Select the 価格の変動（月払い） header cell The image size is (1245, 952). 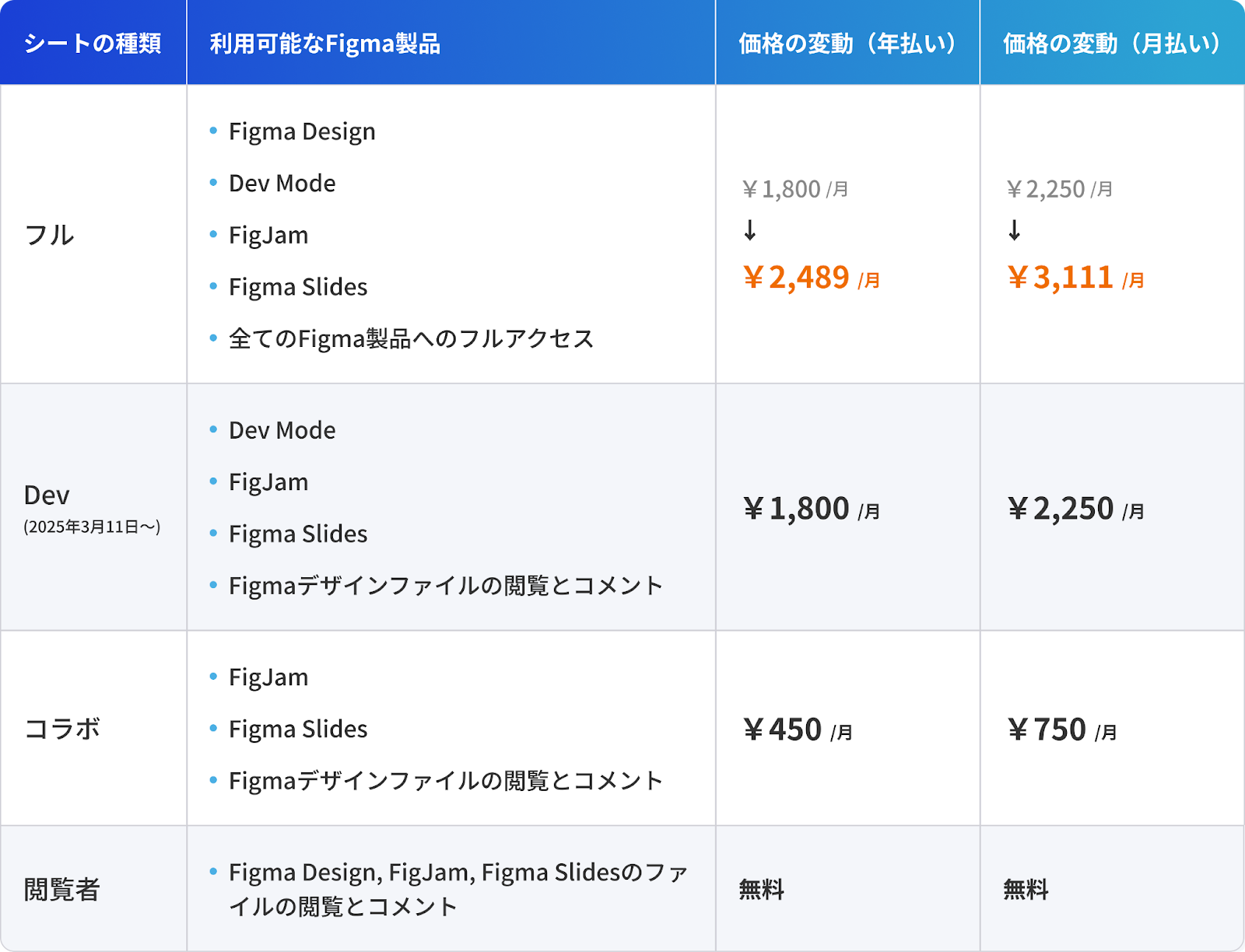pyautogui.click(x=1112, y=44)
